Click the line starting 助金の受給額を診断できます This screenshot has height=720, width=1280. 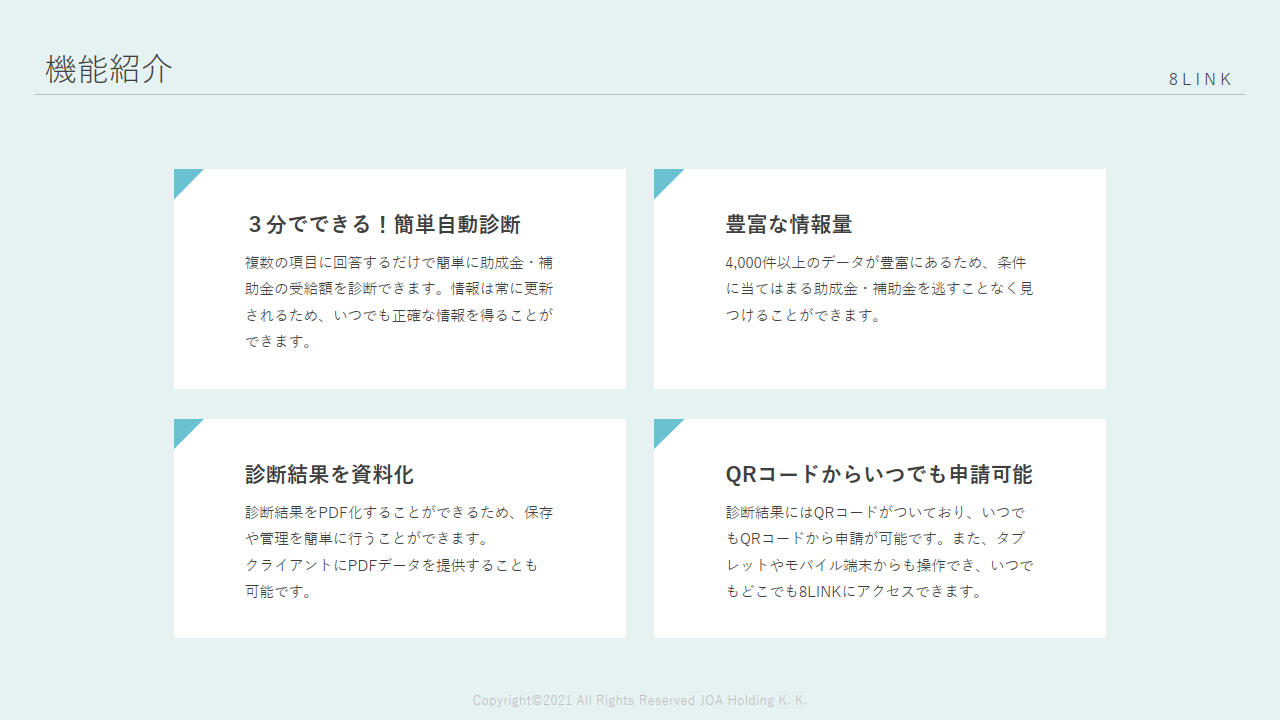pos(399,289)
